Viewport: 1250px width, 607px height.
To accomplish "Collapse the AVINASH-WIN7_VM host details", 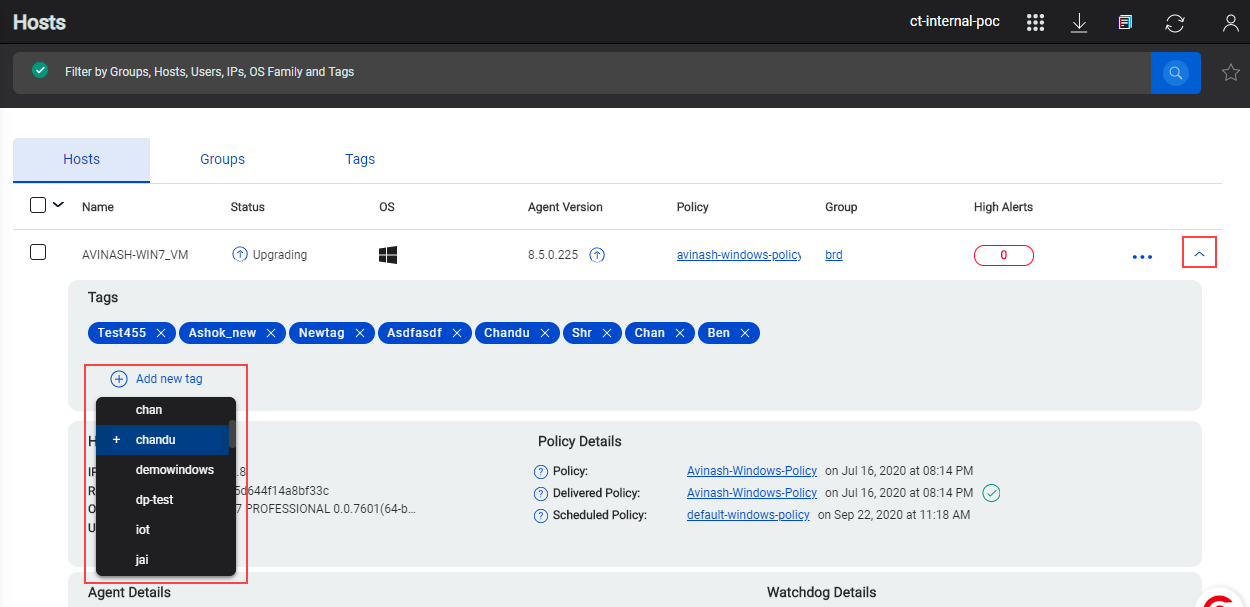I will pyautogui.click(x=1199, y=255).
